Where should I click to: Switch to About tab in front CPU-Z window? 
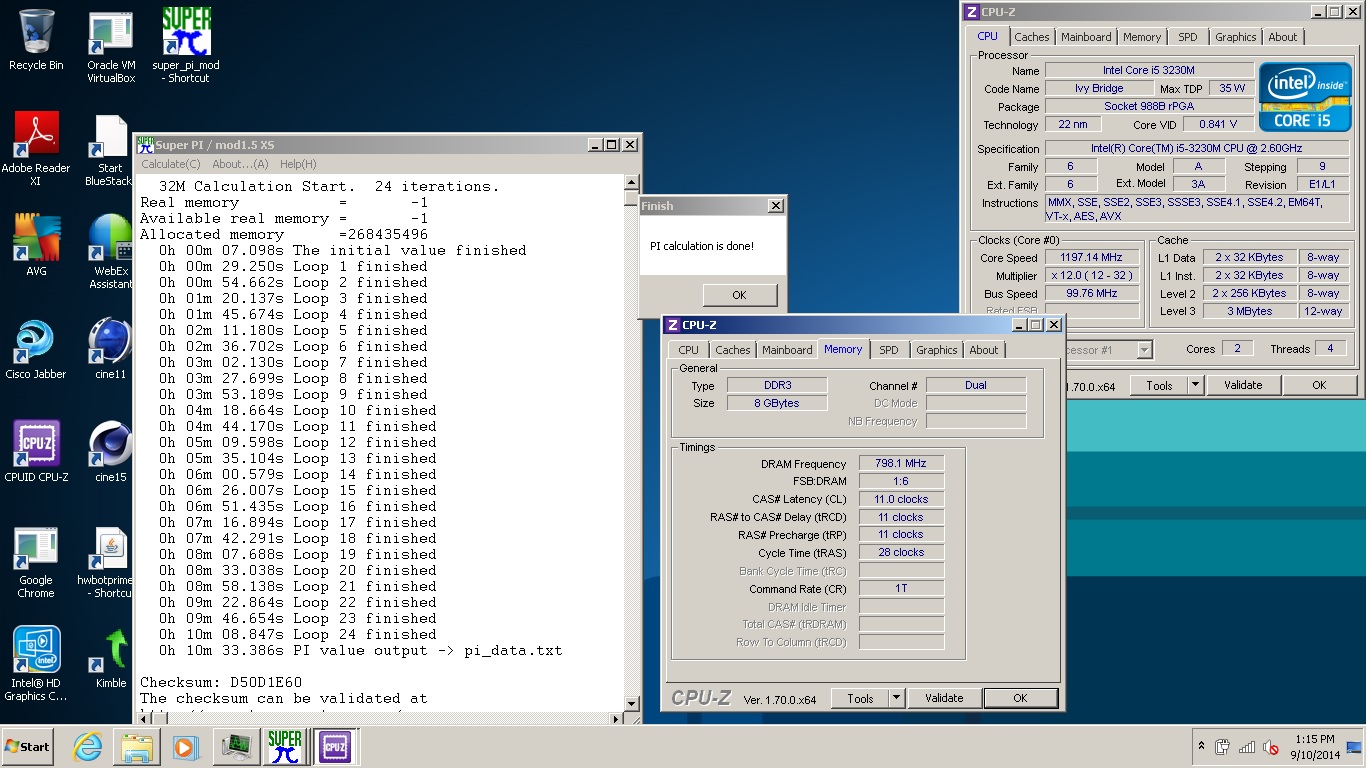click(x=984, y=350)
